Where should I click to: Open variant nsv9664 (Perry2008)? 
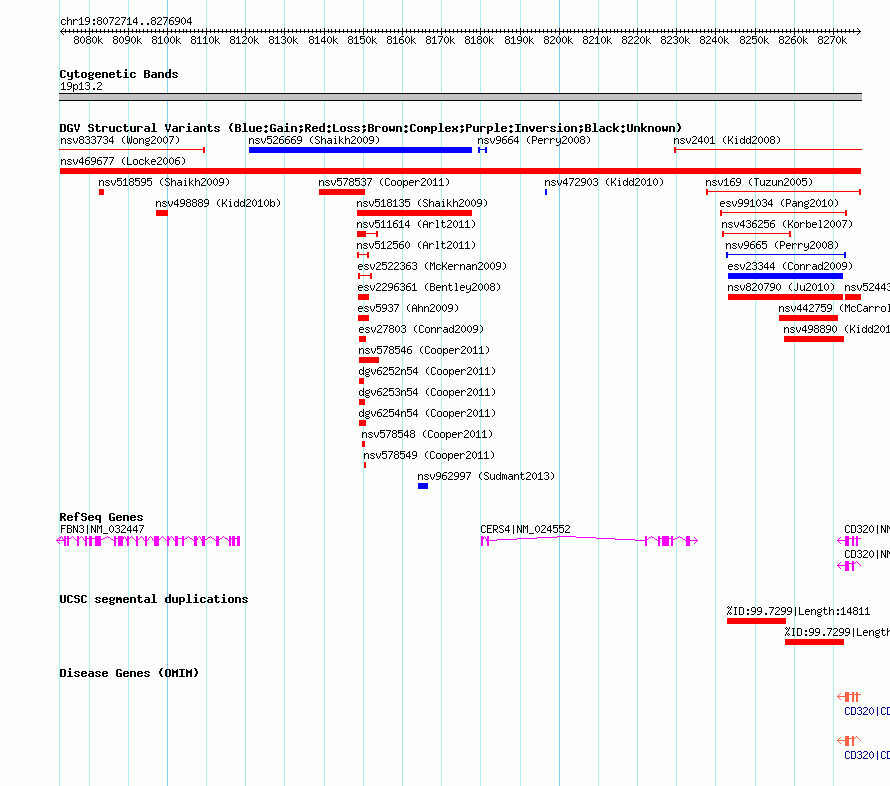pyautogui.click(x=534, y=140)
